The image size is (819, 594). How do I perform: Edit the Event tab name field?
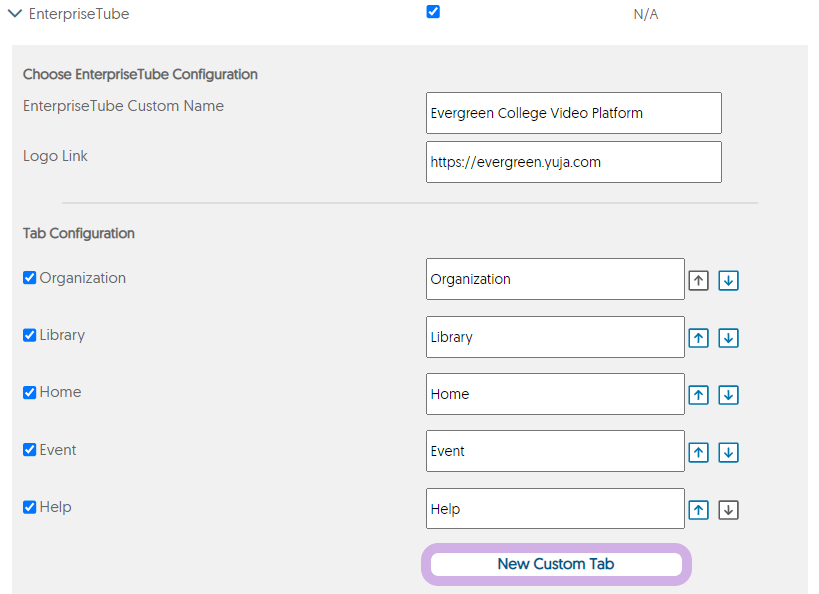tap(555, 451)
